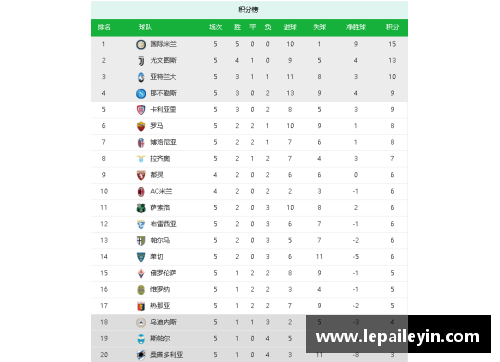The width and height of the screenshot is (500, 362).
Task: Select the AC Milan crest
Action: click(141, 192)
